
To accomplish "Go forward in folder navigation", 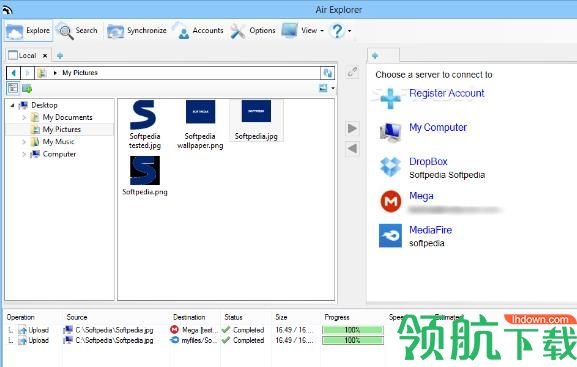I will [x=27, y=73].
